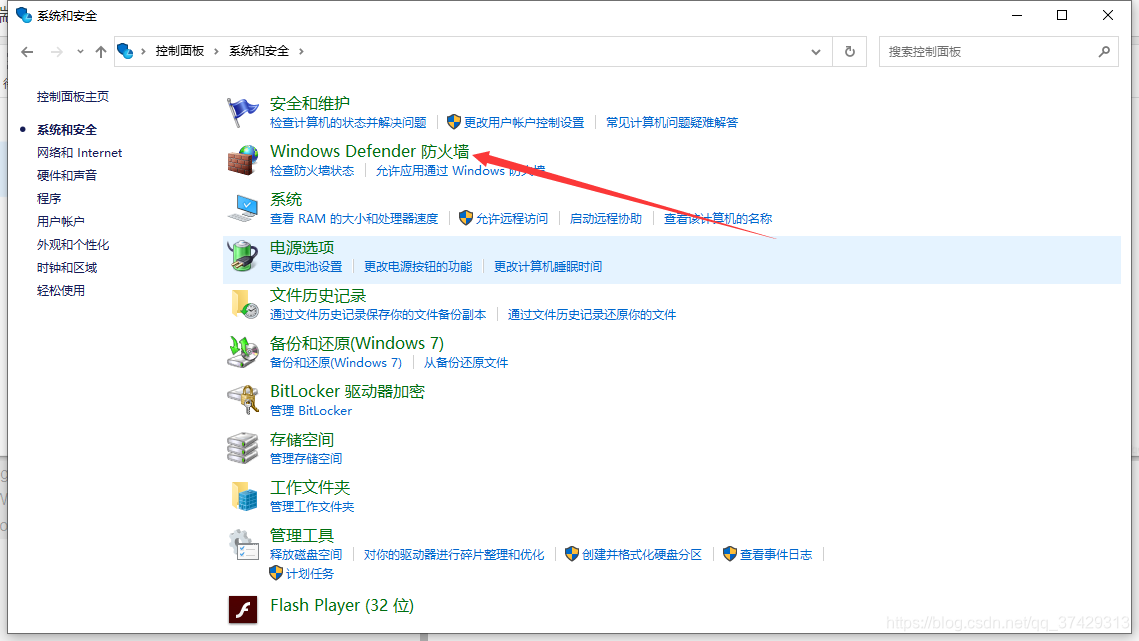Open 备份和还原(Windows 7) heading link
The width and height of the screenshot is (1139, 641).
click(x=357, y=343)
